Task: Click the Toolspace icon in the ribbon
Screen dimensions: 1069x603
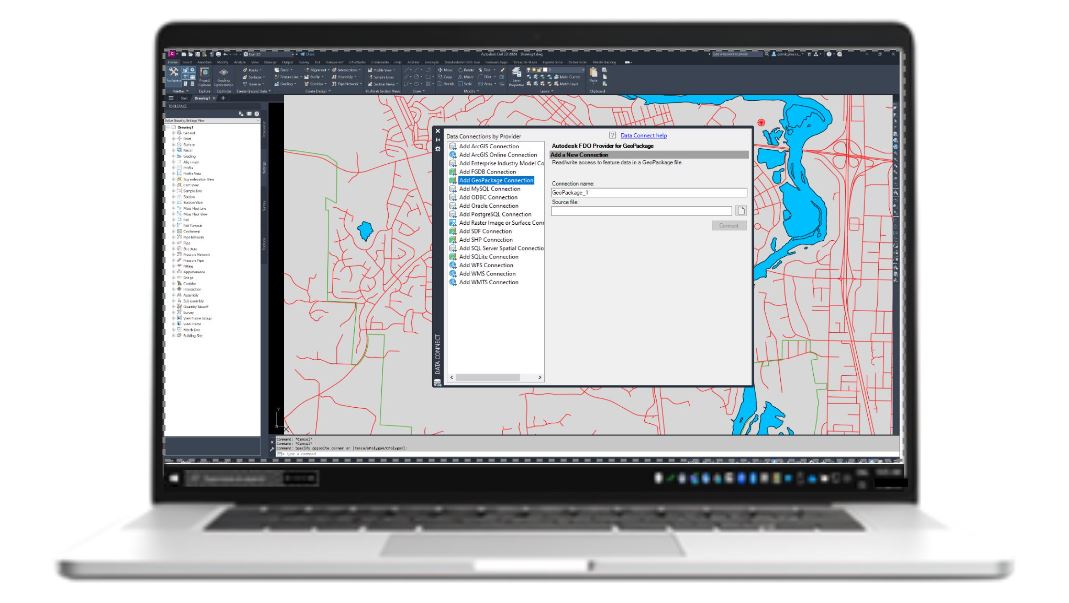Action: [x=174, y=75]
